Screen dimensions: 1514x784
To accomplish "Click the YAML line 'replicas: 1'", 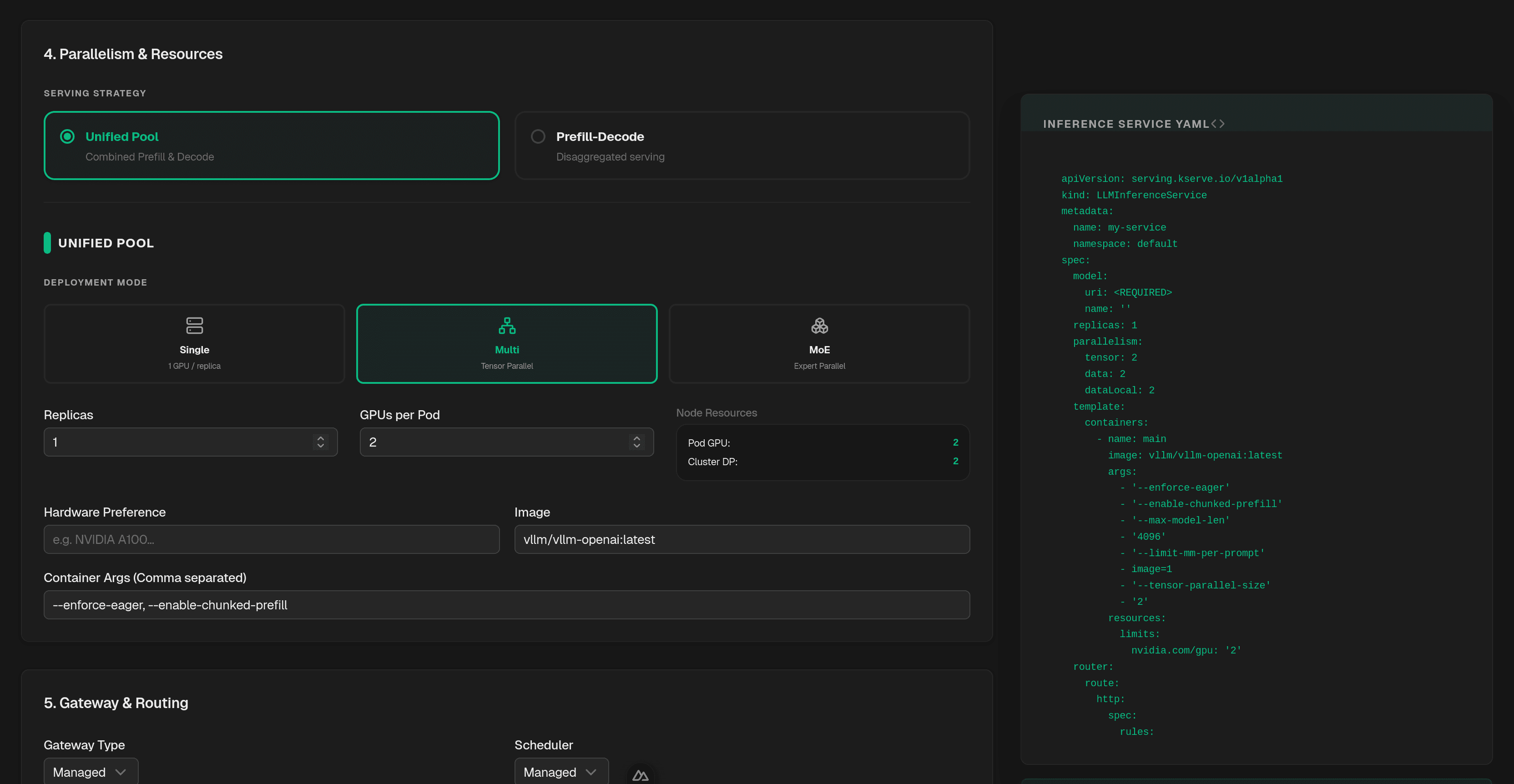I will pyautogui.click(x=1105, y=325).
